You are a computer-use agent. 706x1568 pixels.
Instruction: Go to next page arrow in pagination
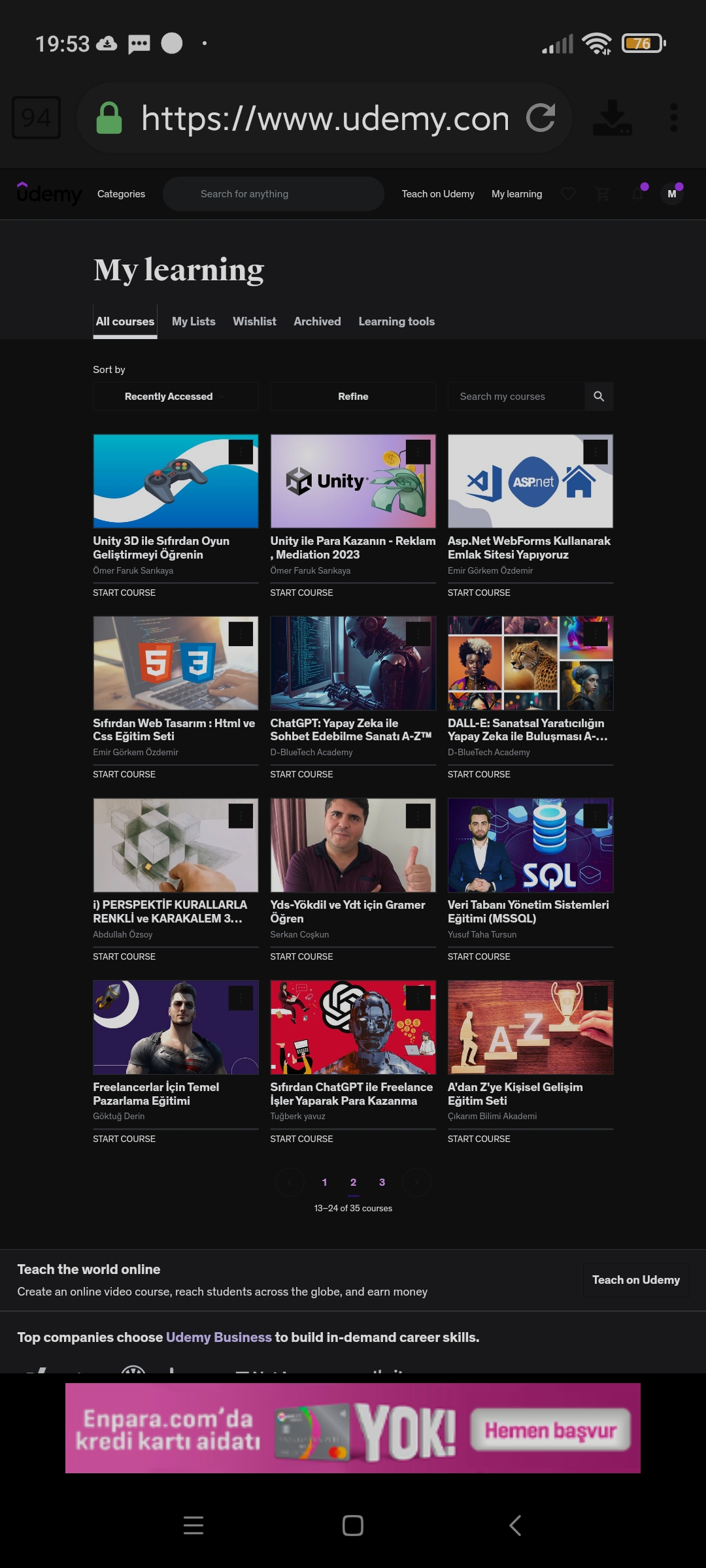(416, 1182)
